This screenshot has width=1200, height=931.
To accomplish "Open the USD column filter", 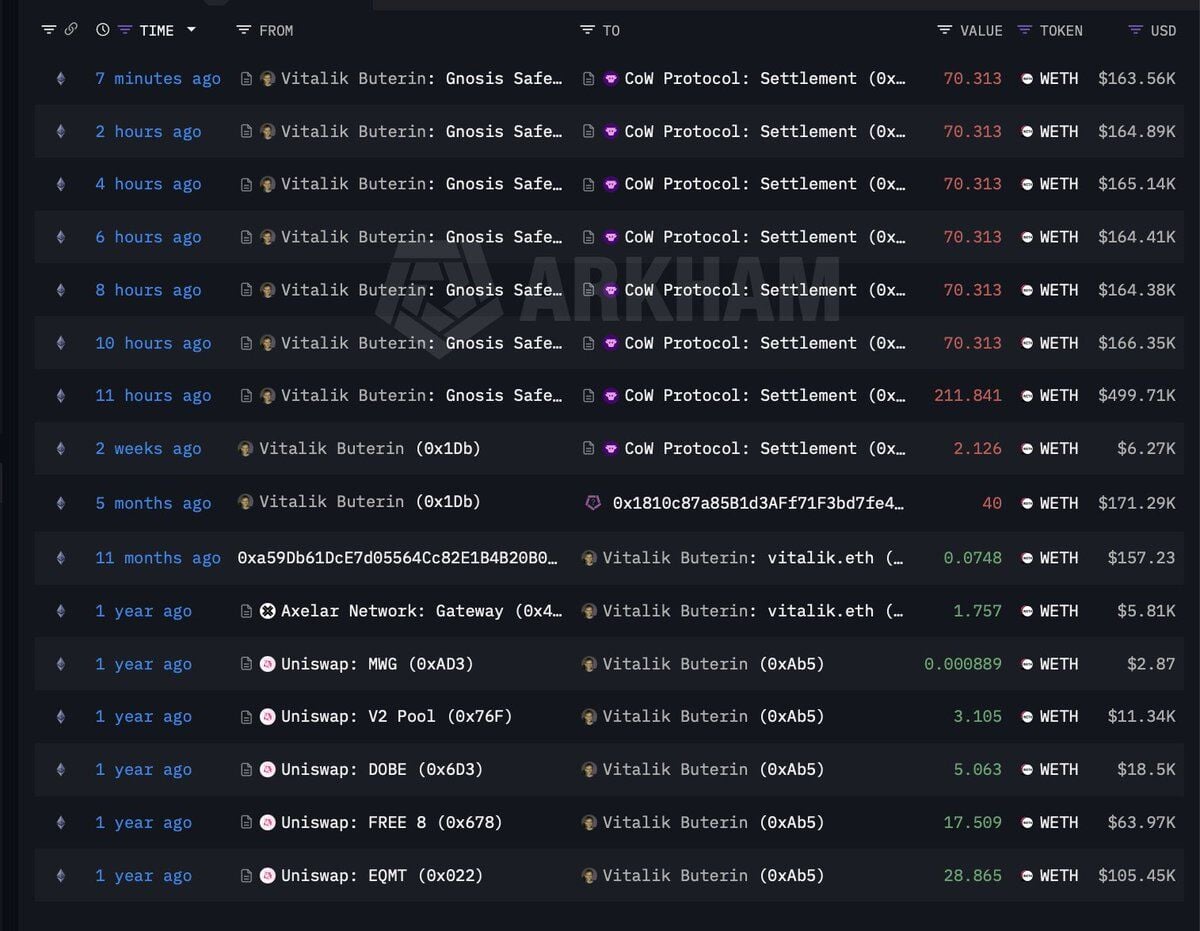I will pyautogui.click(x=1134, y=30).
